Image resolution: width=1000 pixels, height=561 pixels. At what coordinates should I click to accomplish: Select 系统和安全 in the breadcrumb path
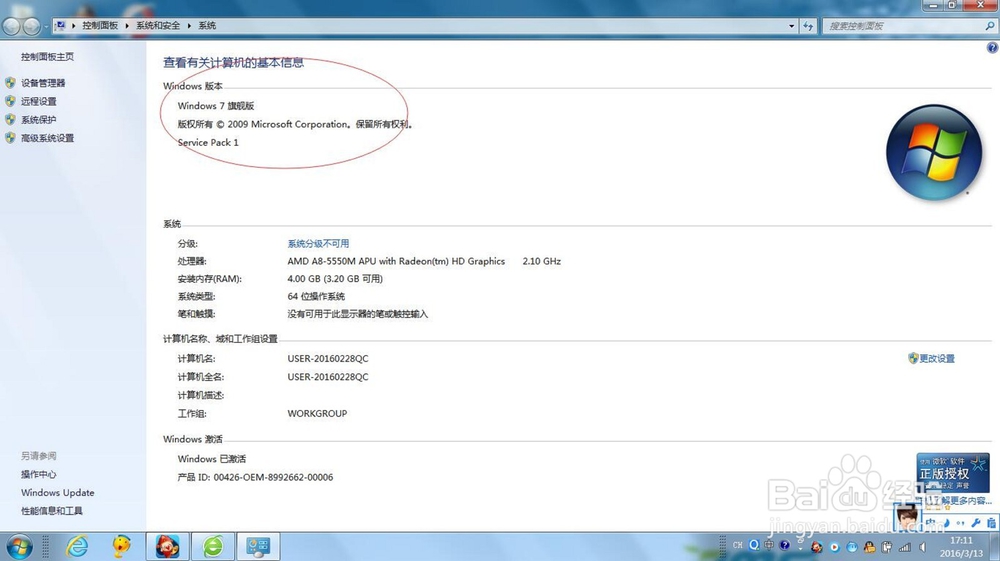[158, 26]
